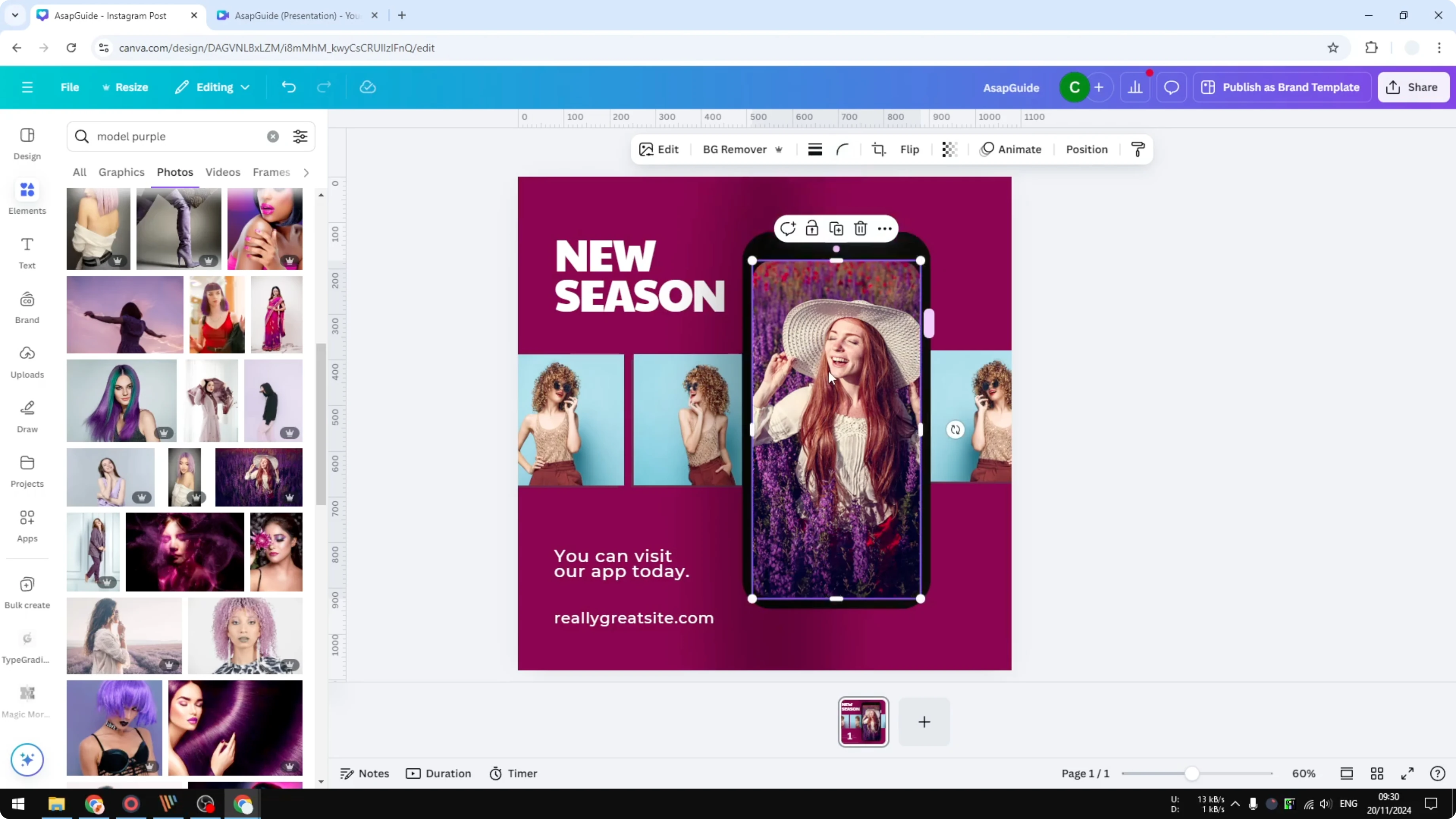Viewport: 1456px width, 819px height.
Task: Click the Animate option
Action: click(1011, 149)
